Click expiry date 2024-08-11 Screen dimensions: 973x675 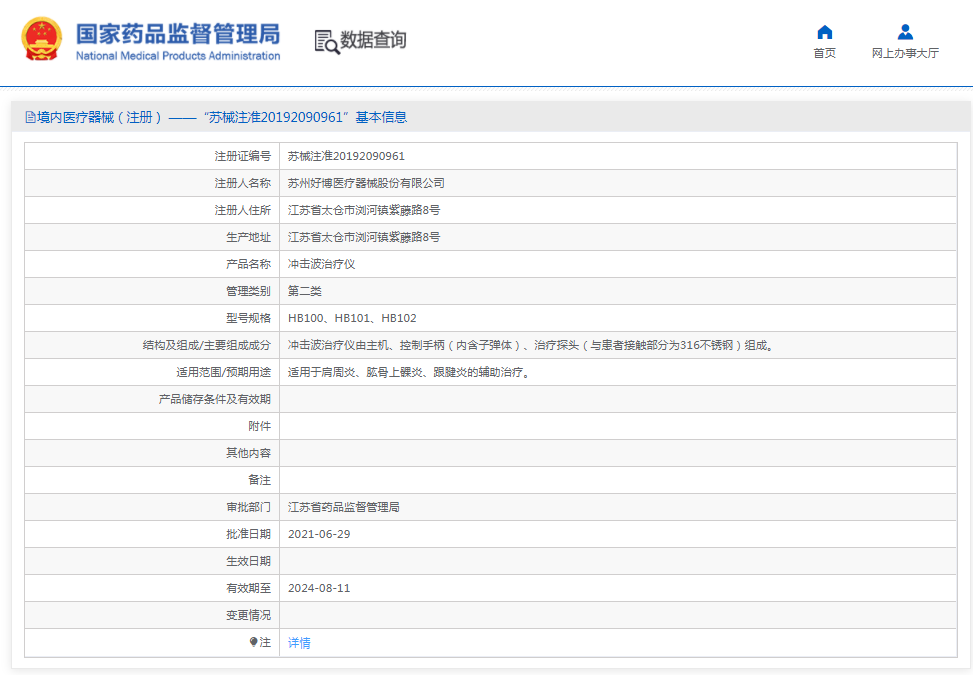coord(319,588)
